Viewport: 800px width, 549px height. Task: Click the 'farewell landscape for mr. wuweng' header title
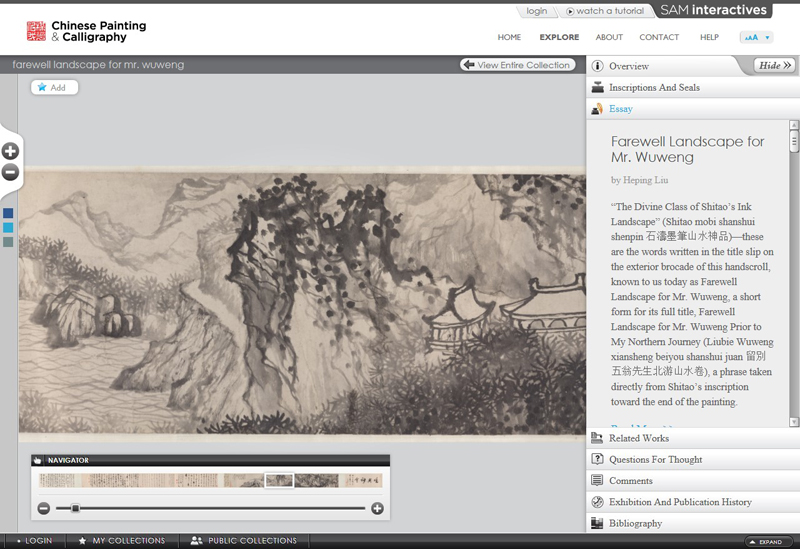tap(98, 65)
